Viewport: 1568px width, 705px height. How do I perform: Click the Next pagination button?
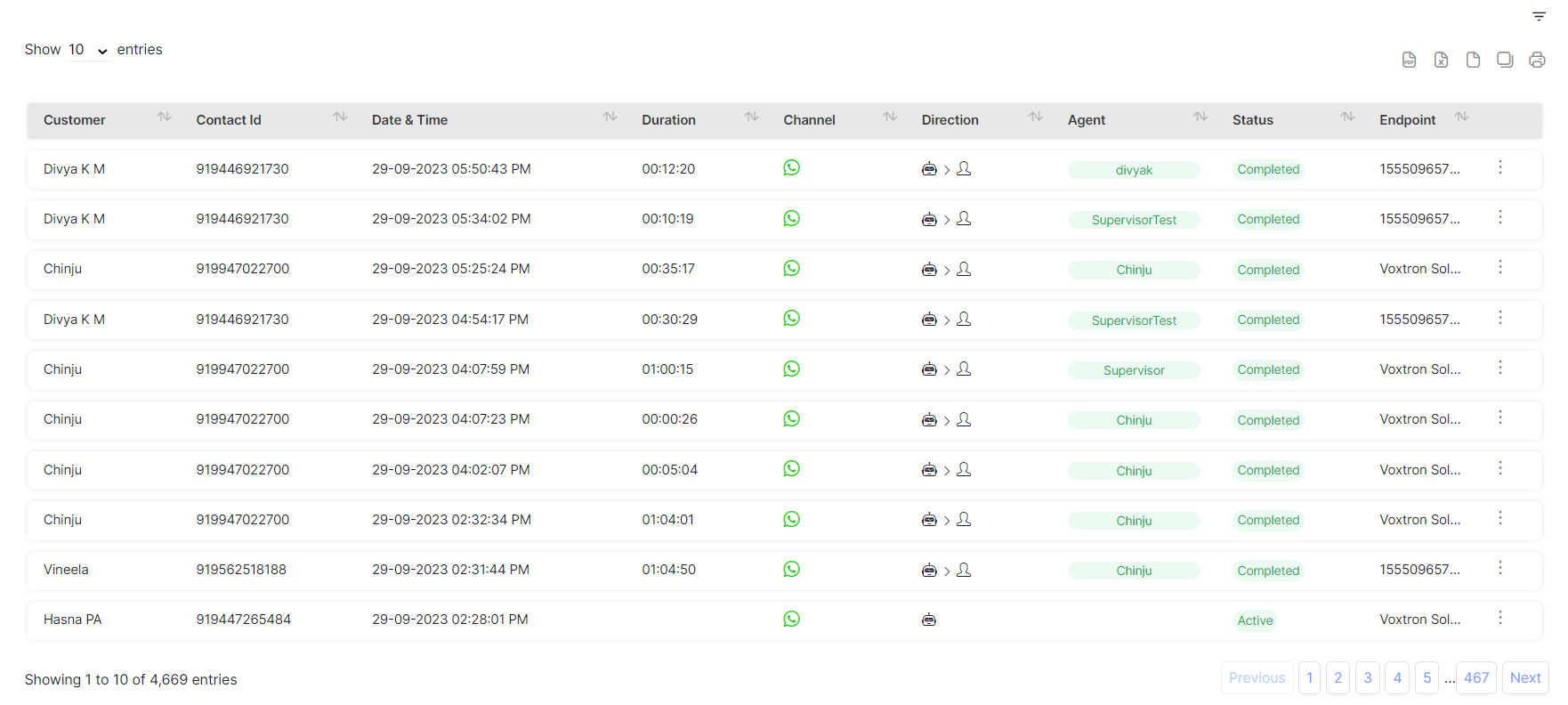pos(1524,678)
